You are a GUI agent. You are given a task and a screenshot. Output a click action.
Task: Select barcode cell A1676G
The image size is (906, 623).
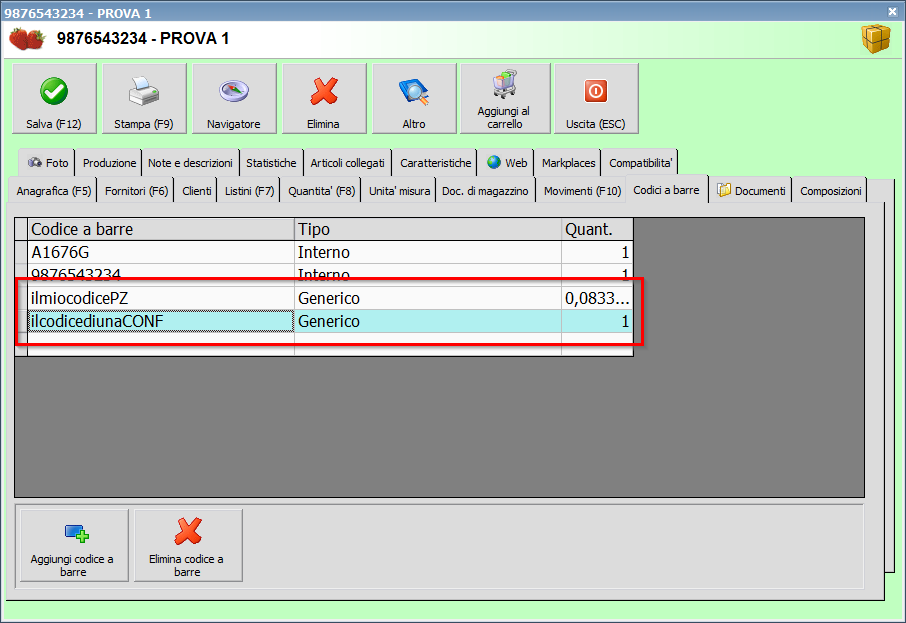[x=161, y=253]
